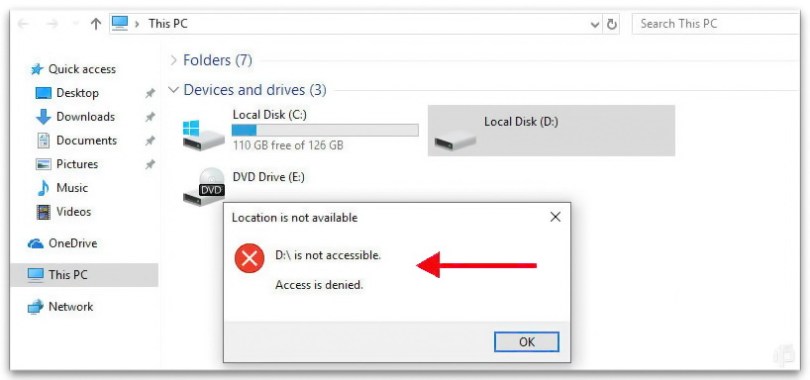
Task: Select the Local Disk (C:) drive icon
Action: coord(203,134)
